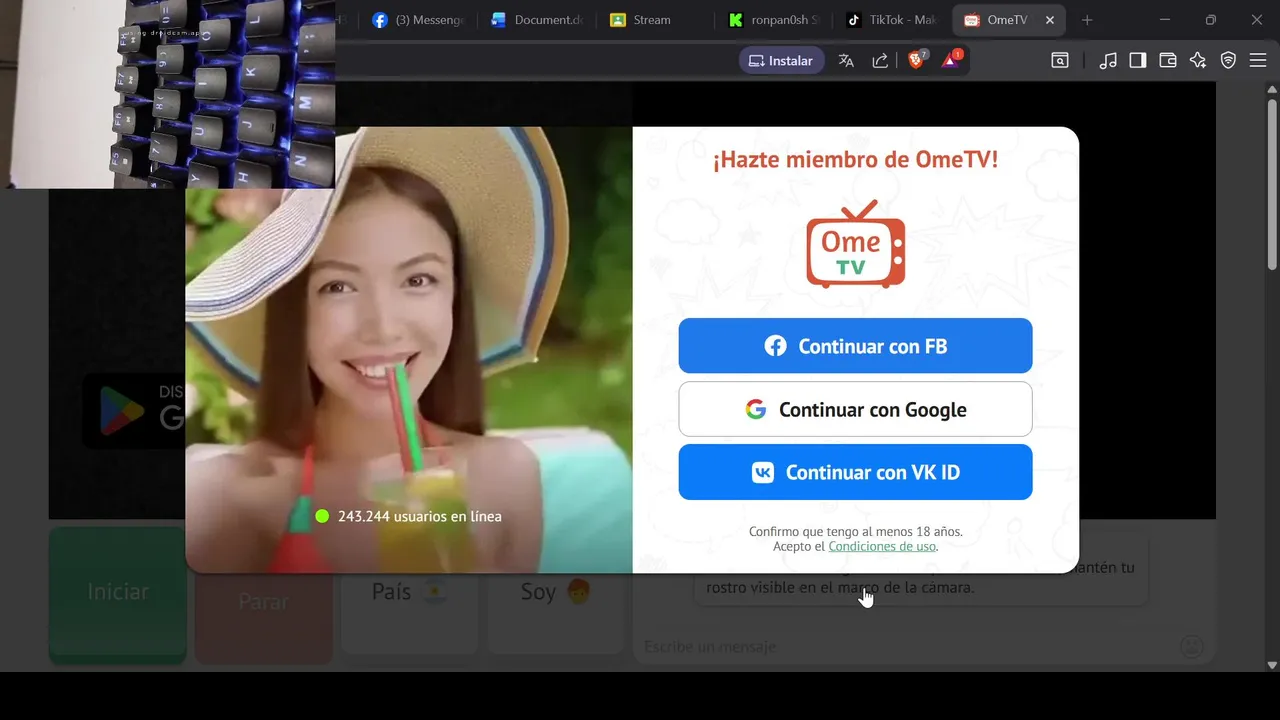Open the Messenger Facebook tab

coord(418,20)
